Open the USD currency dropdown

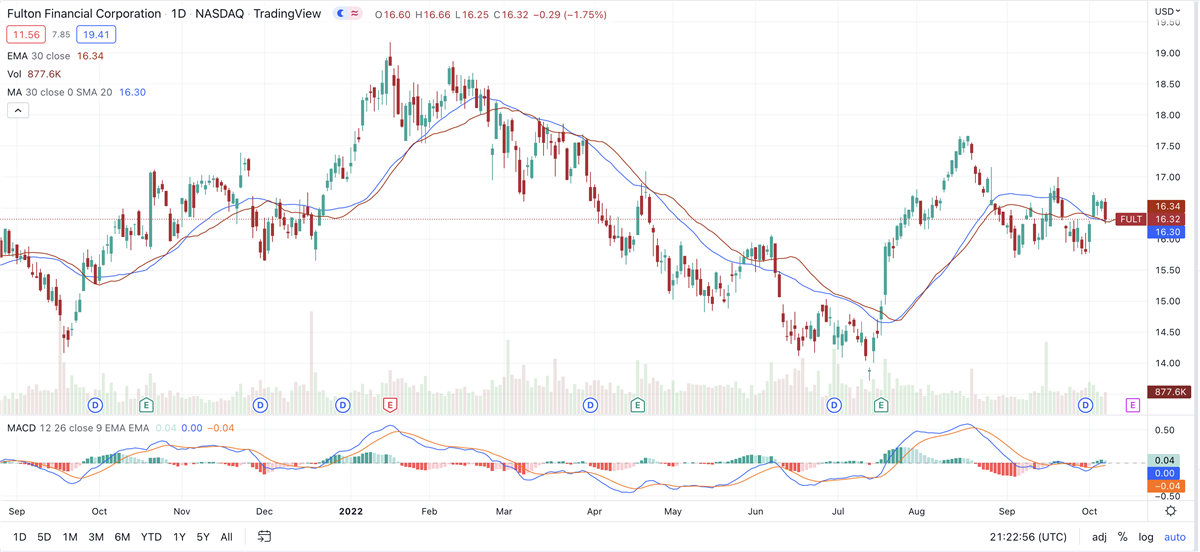(x=1167, y=12)
